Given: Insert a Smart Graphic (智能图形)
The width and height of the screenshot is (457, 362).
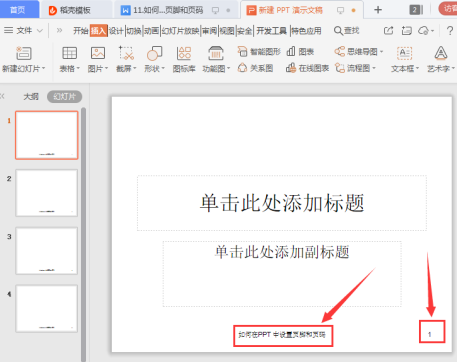Looking at the screenshot, I should click(259, 52).
